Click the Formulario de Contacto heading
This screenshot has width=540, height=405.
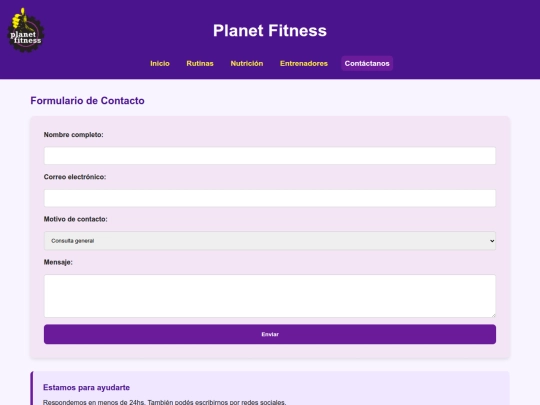point(87,101)
